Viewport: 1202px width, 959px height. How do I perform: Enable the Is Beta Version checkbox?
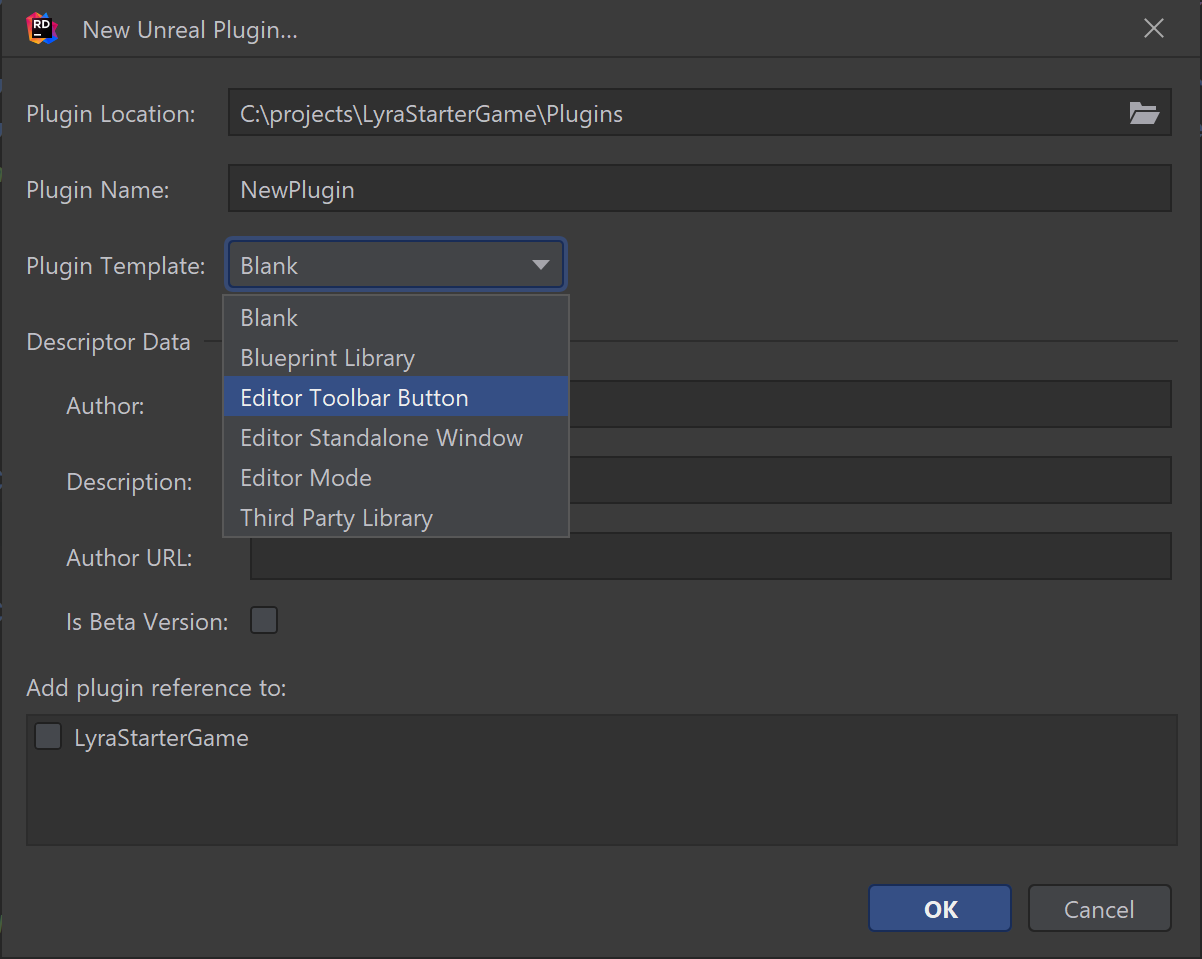pyautogui.click(x=263, y=620)
